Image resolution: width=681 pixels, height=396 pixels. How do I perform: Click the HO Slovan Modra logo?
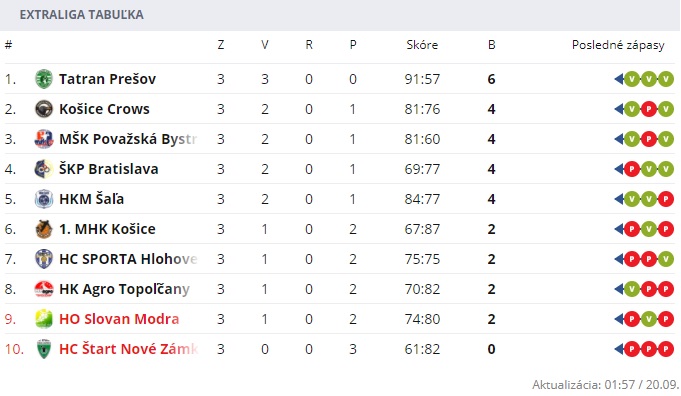point(44,319)
